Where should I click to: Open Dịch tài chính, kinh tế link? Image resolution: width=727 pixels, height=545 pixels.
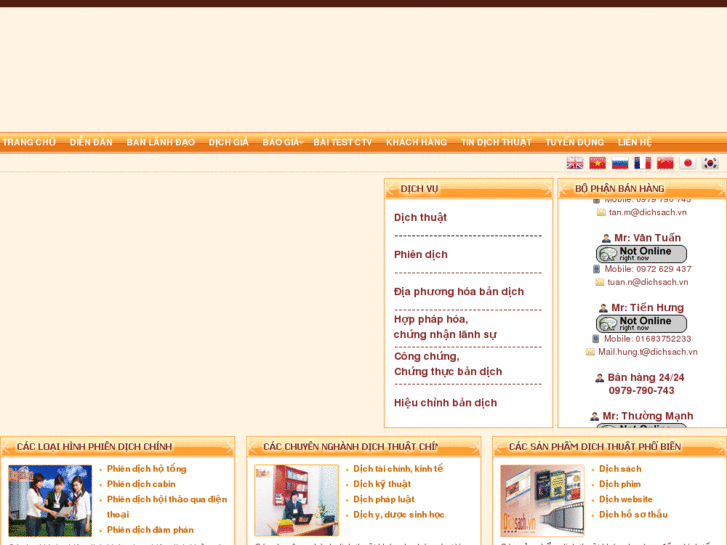pyautogui.click(x=398, y=469)
